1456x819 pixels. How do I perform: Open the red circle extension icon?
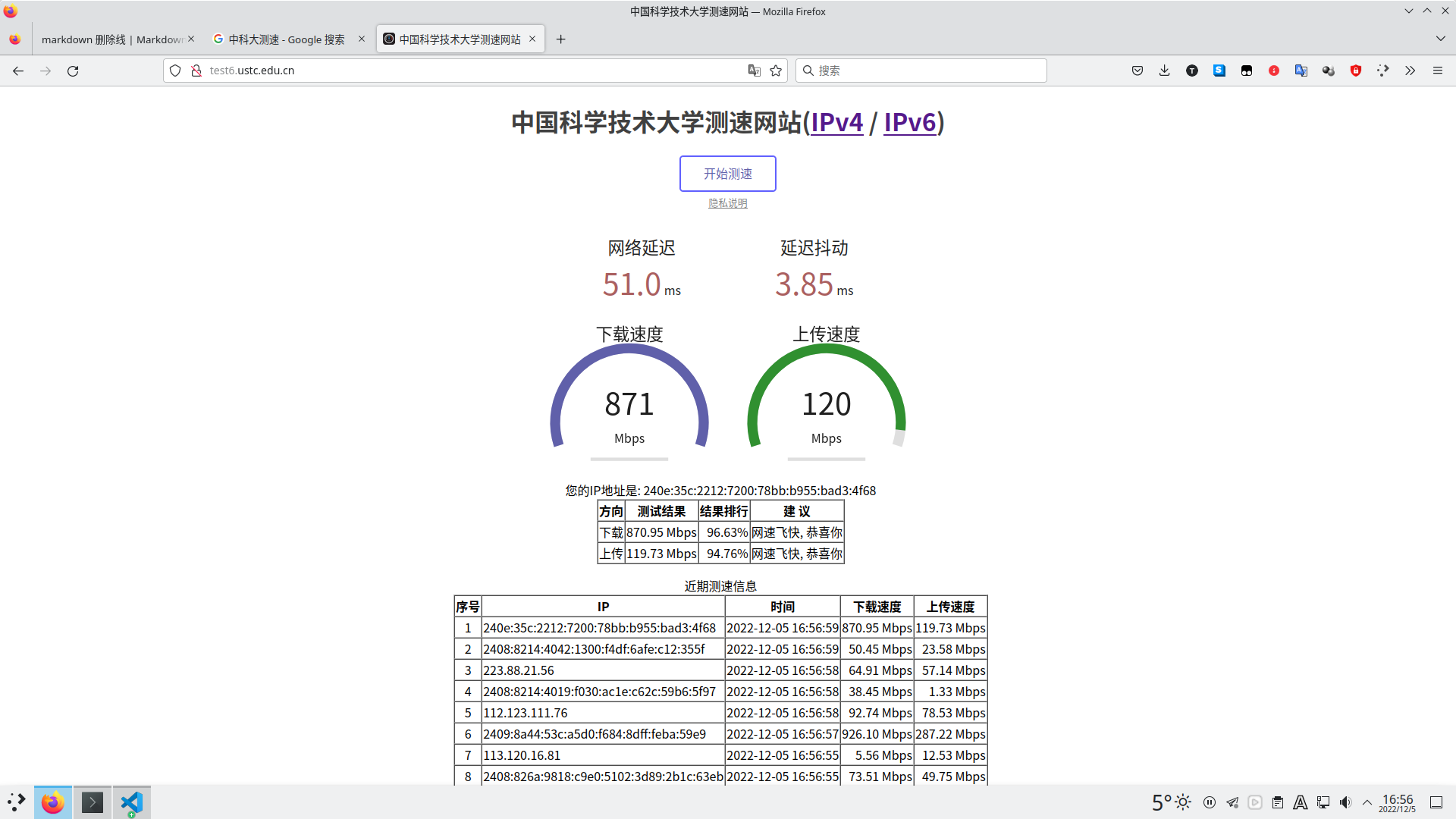coord(1274,71)
